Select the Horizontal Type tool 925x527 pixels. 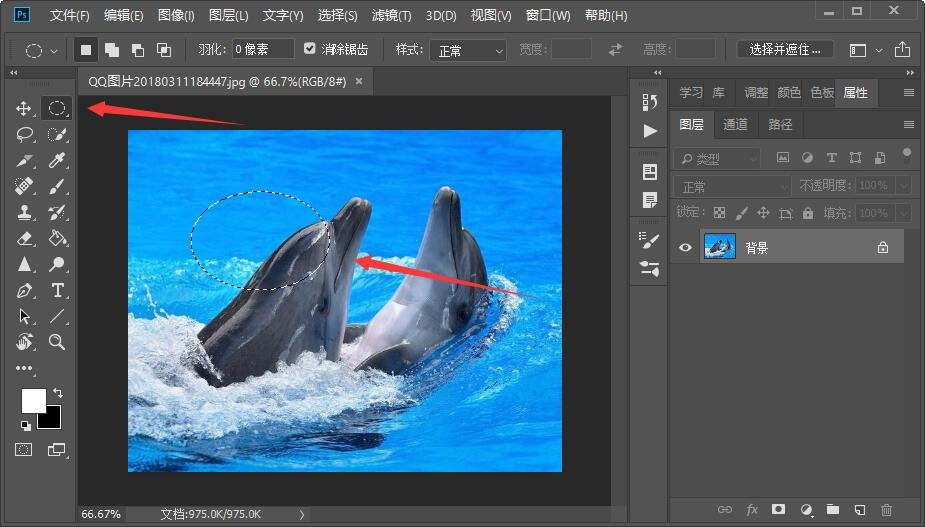click(x=58, y=290)
